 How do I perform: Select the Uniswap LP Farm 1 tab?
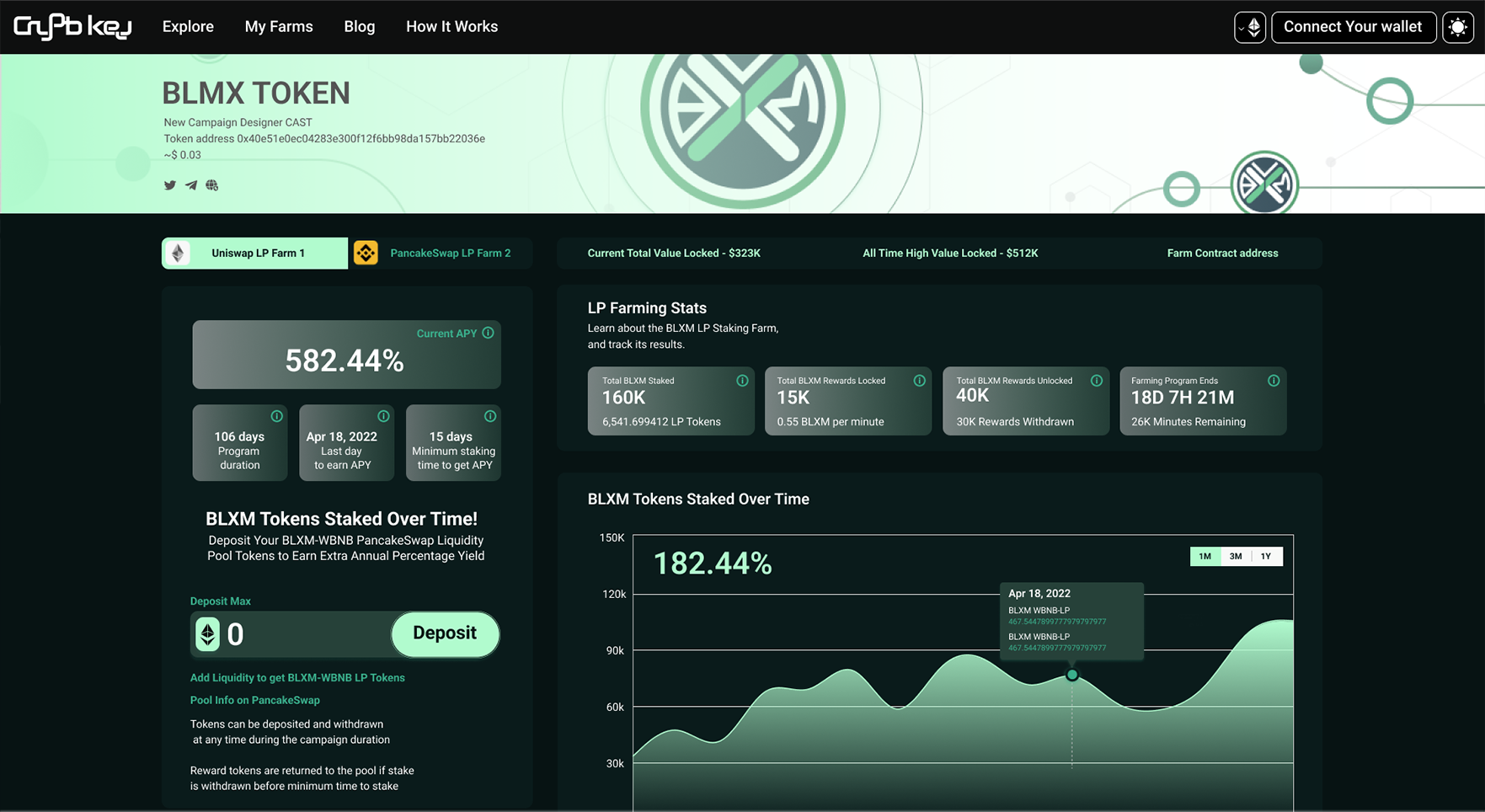[x=255, y=253]
